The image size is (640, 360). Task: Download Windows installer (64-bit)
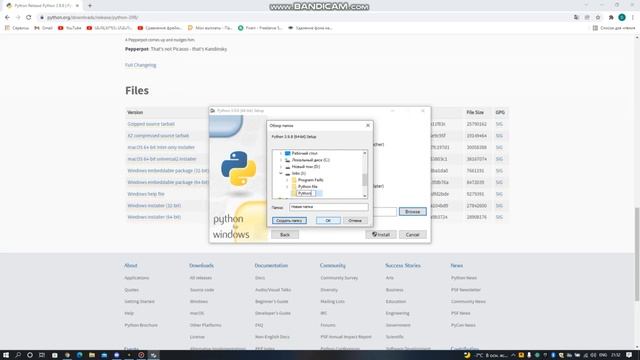(154, 217)
